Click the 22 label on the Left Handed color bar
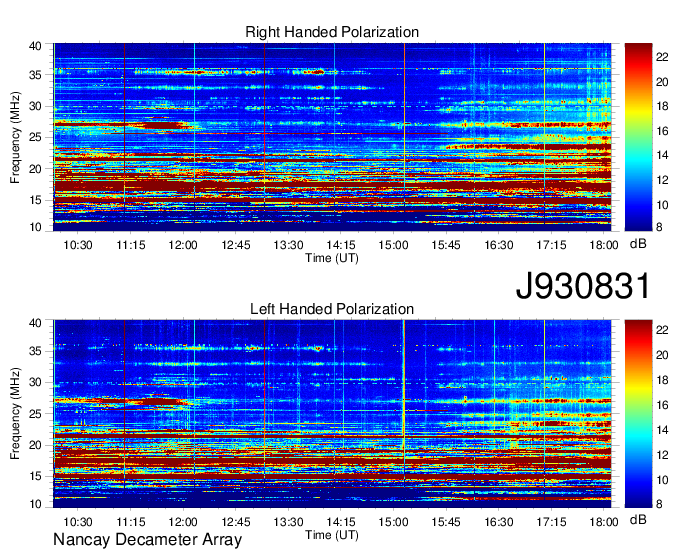Image resolution: width=680 pixels, height=552 pixels. (662, 330)
